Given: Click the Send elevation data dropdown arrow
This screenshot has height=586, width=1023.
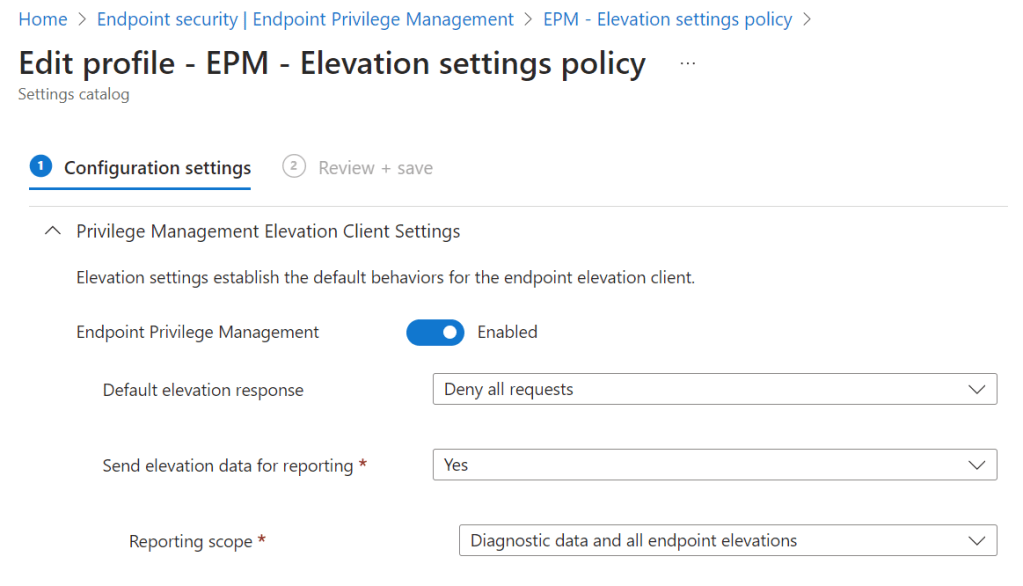Looking at the screenshot, I should (977, 465).
